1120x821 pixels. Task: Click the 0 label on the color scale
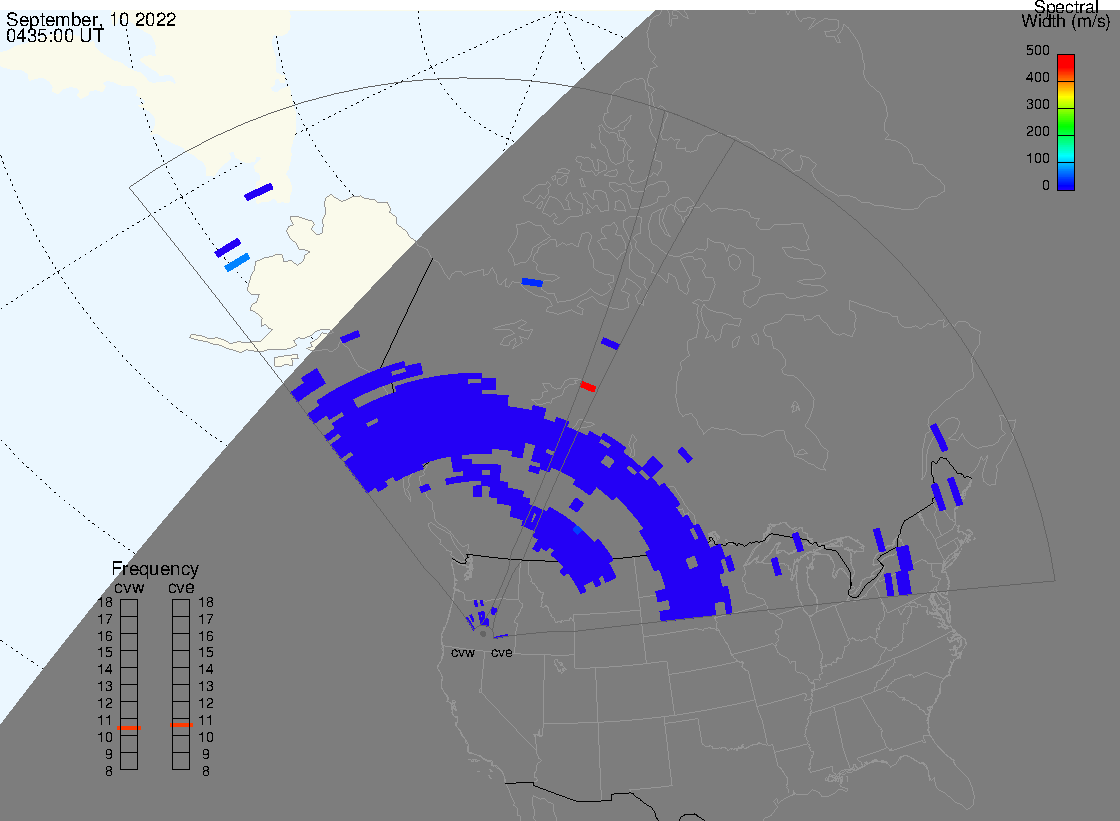tap(1046, 186)
